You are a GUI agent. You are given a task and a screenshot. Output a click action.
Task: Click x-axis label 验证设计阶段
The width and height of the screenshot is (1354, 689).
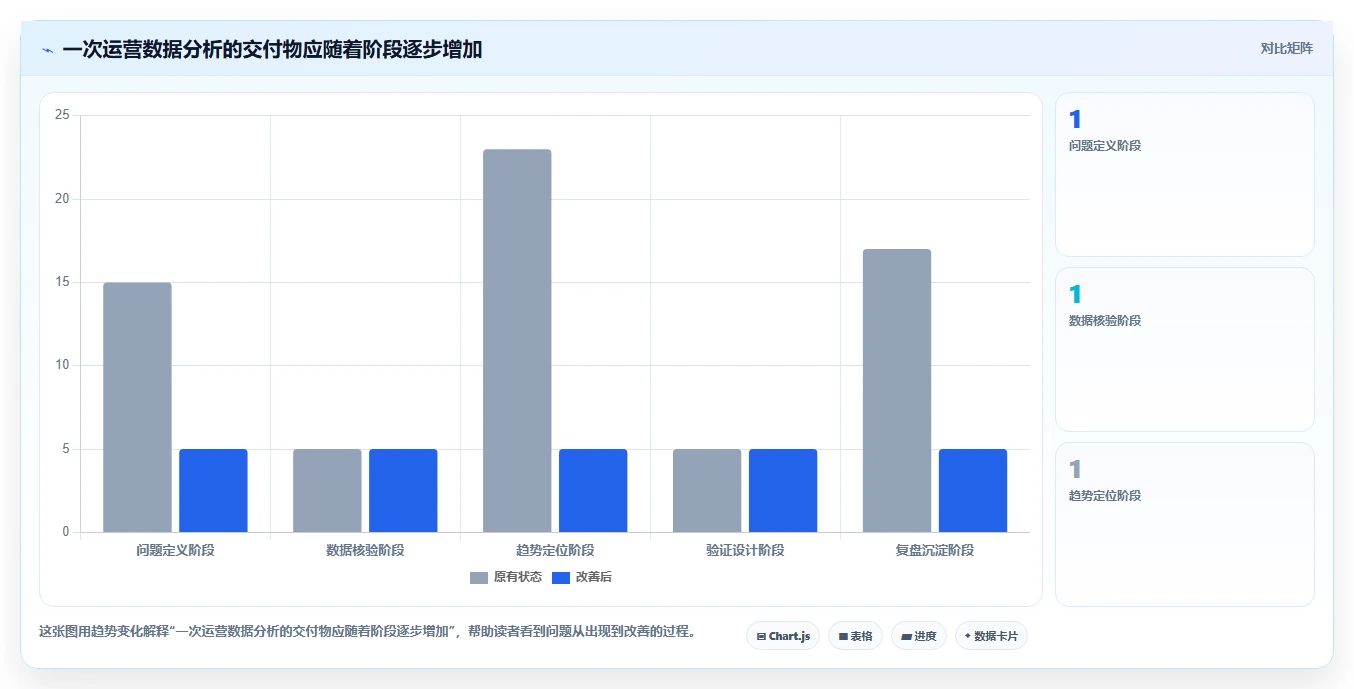point(745,550)
